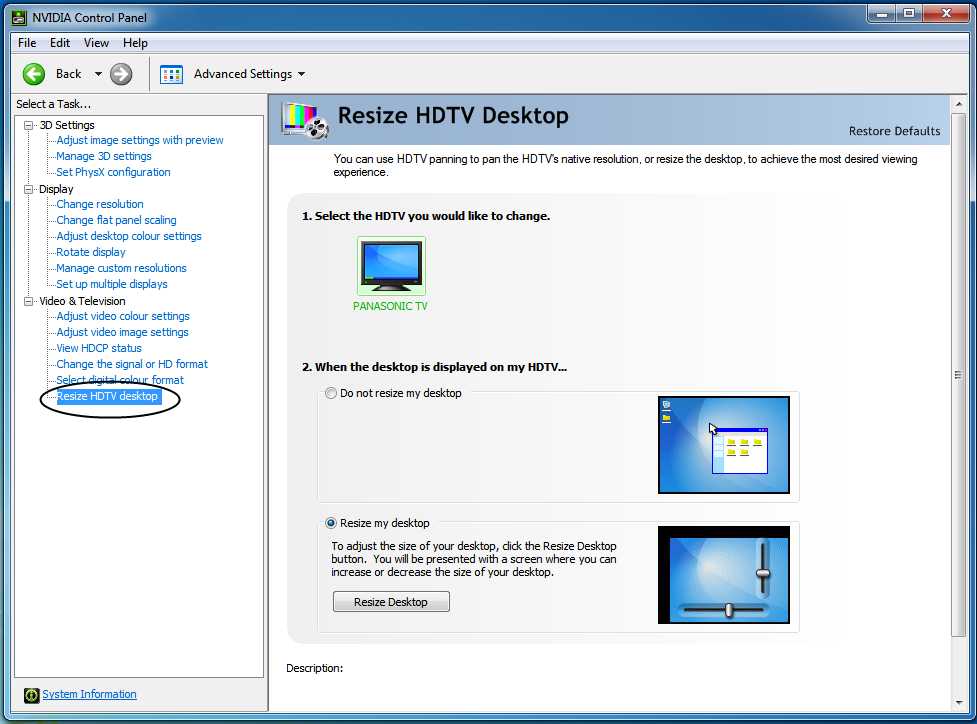Click the Do not resize preview thumbnail
The width and height of the screenshot is (977, 724).
(723, 445)
